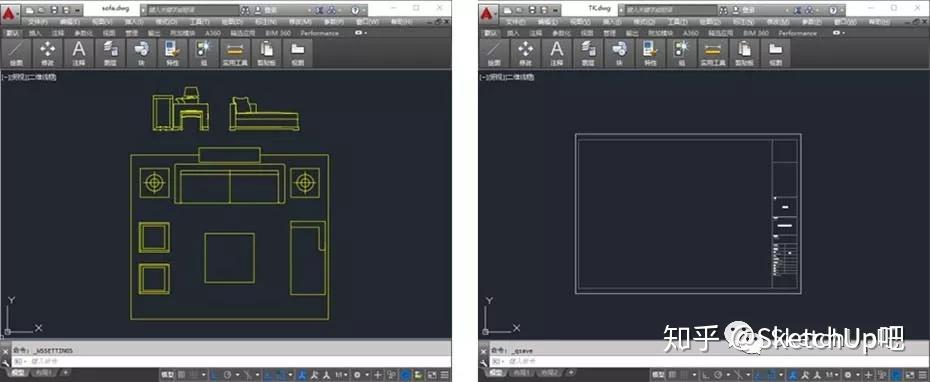Click keyword search field in sofa.dwg title bar
Viewport: 930px width, 382px height.
(x=193, y=10)
